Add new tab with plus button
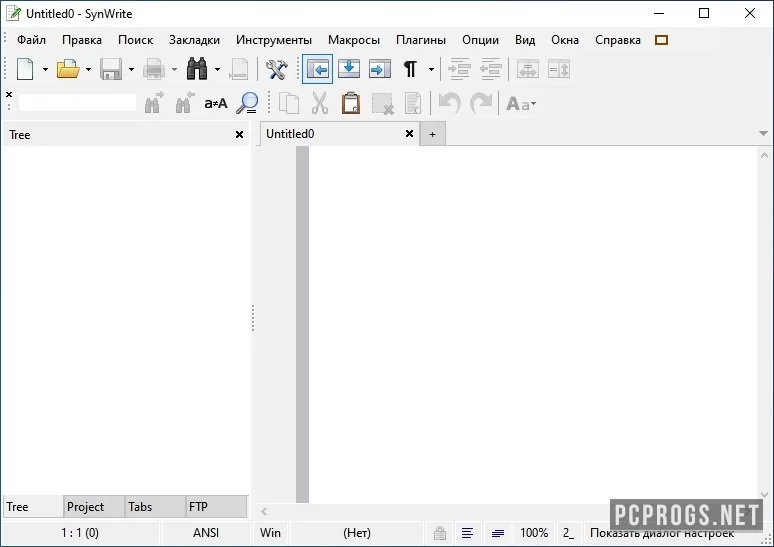Screen dimensions: 774x547 coord(432,134)
